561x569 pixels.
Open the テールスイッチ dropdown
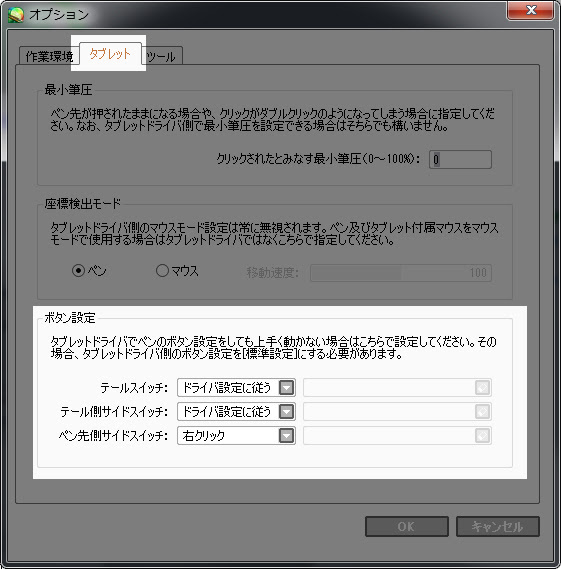point(236,388)
